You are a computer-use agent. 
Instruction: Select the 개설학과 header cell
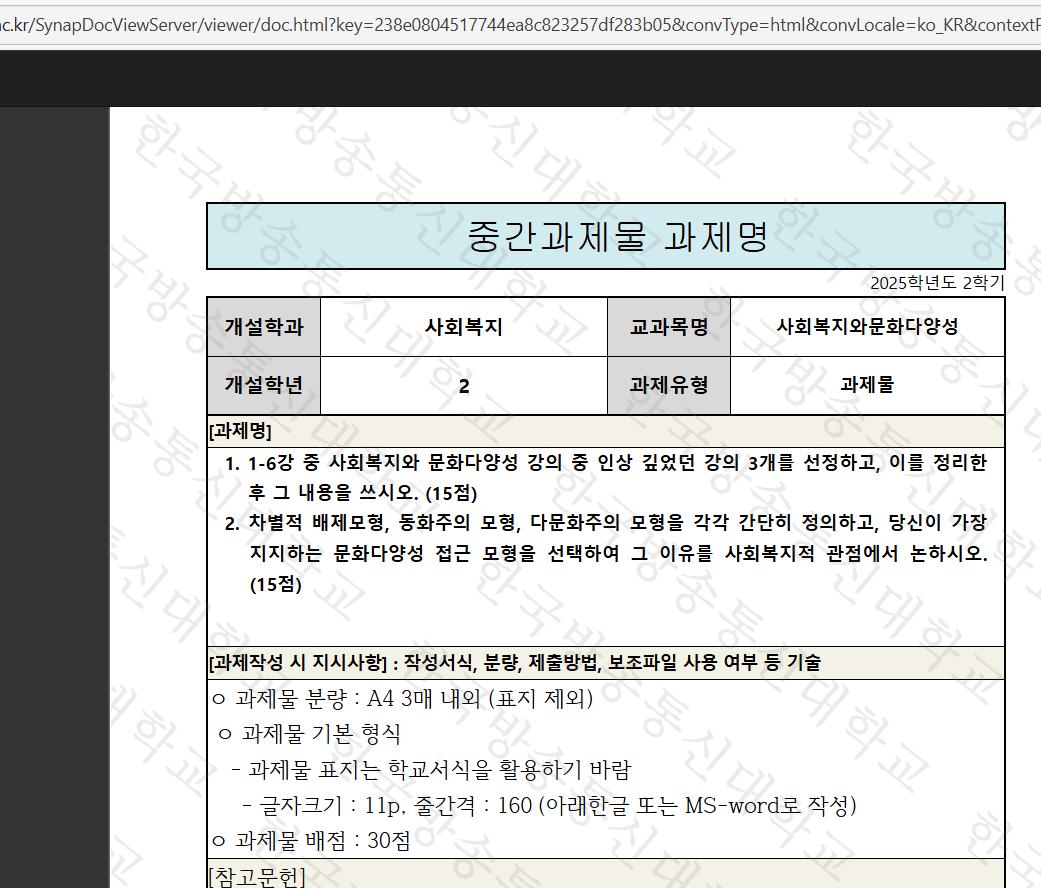coord(264,327)
